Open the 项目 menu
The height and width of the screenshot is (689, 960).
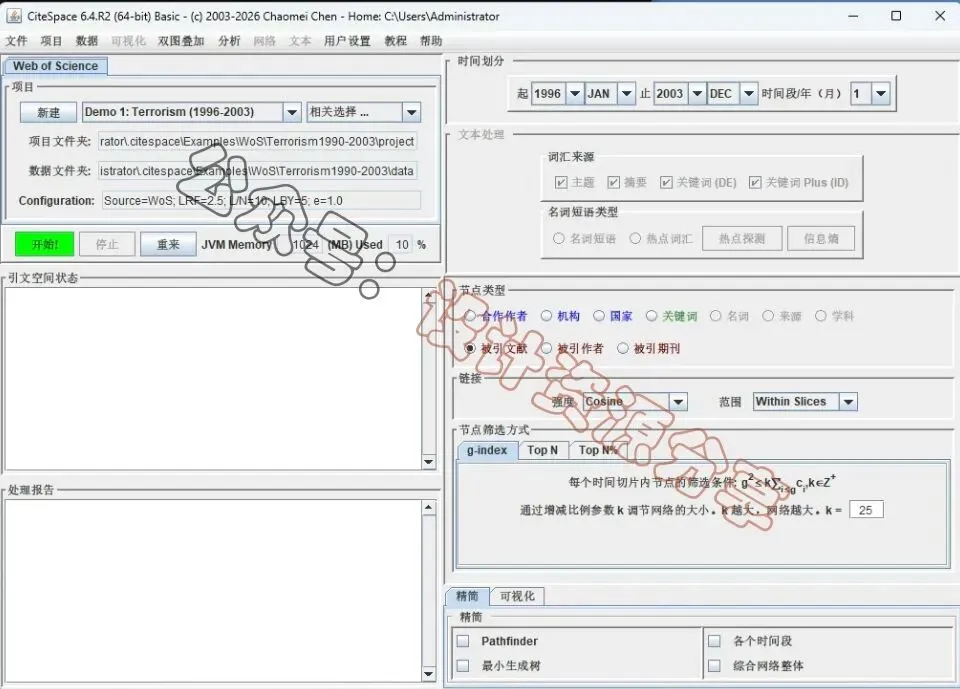point(51,41)
